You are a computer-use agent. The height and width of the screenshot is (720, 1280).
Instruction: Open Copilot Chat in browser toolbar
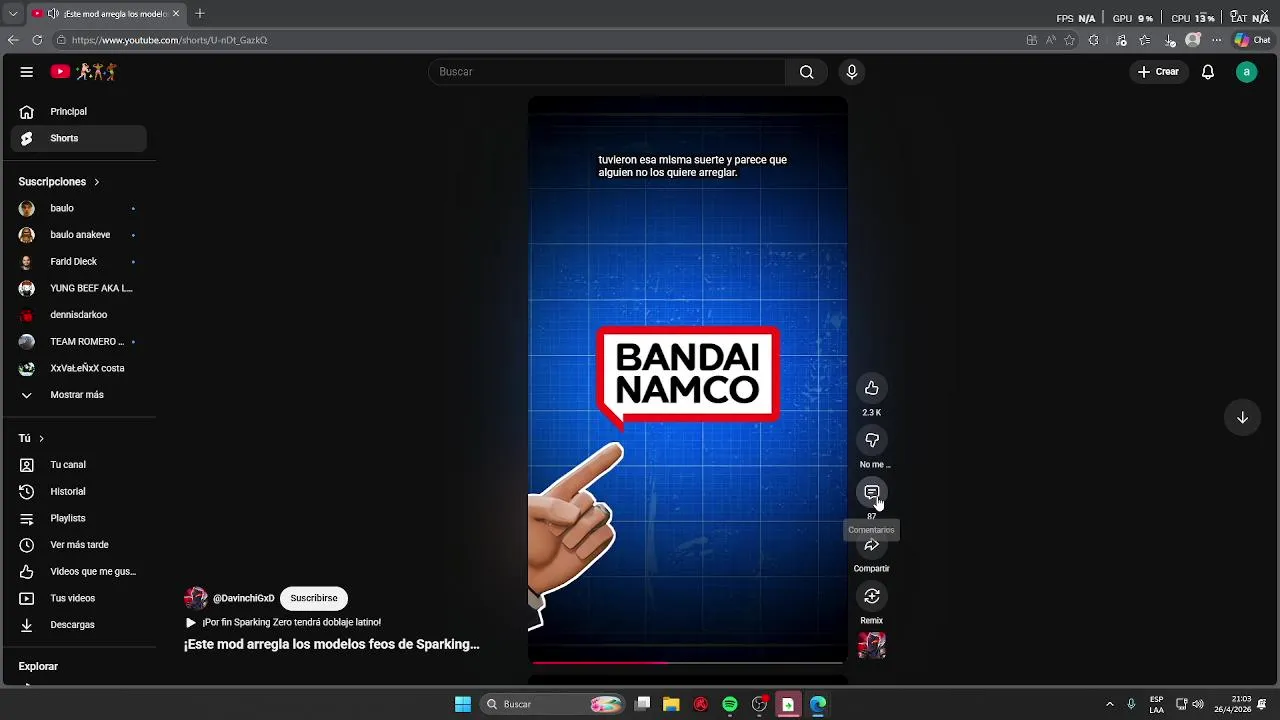[1252, 40]
